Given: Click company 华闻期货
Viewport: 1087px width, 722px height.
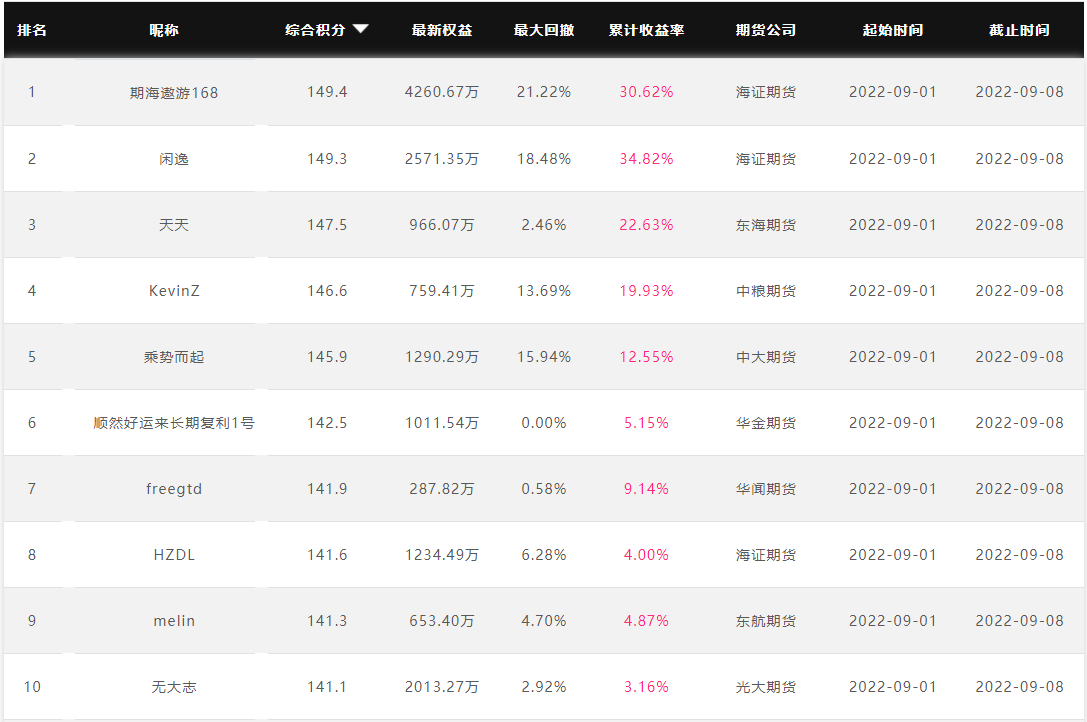Looking at the screenshot, I should 765,488.
